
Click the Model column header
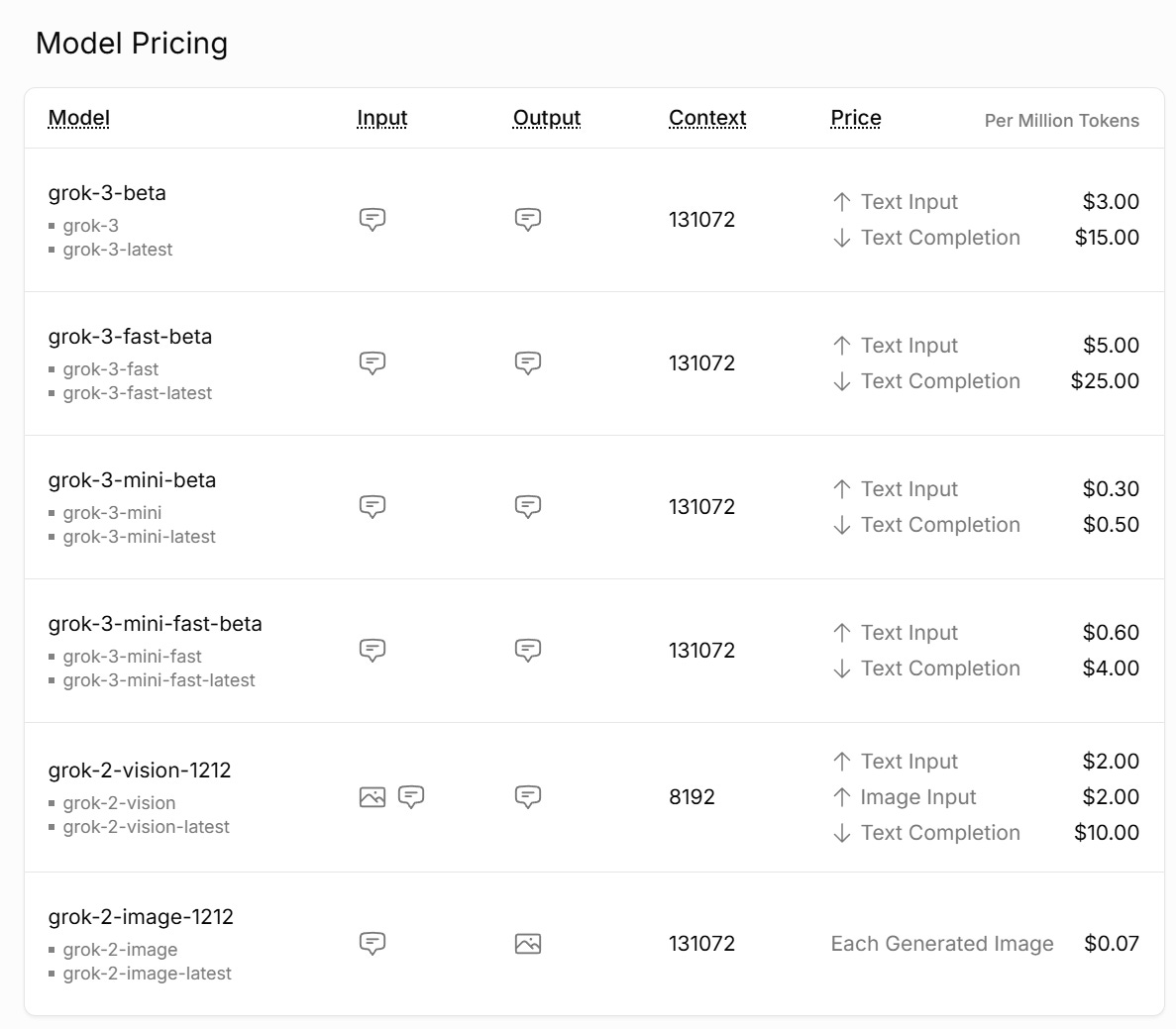pos(79,118)
